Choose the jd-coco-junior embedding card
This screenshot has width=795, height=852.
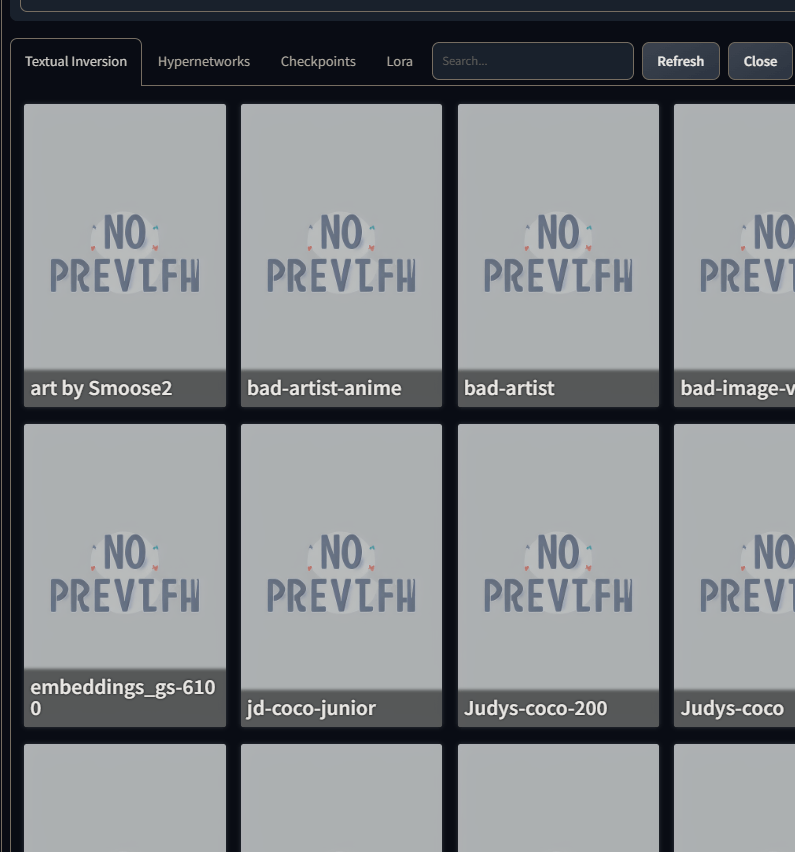point(341,575)
